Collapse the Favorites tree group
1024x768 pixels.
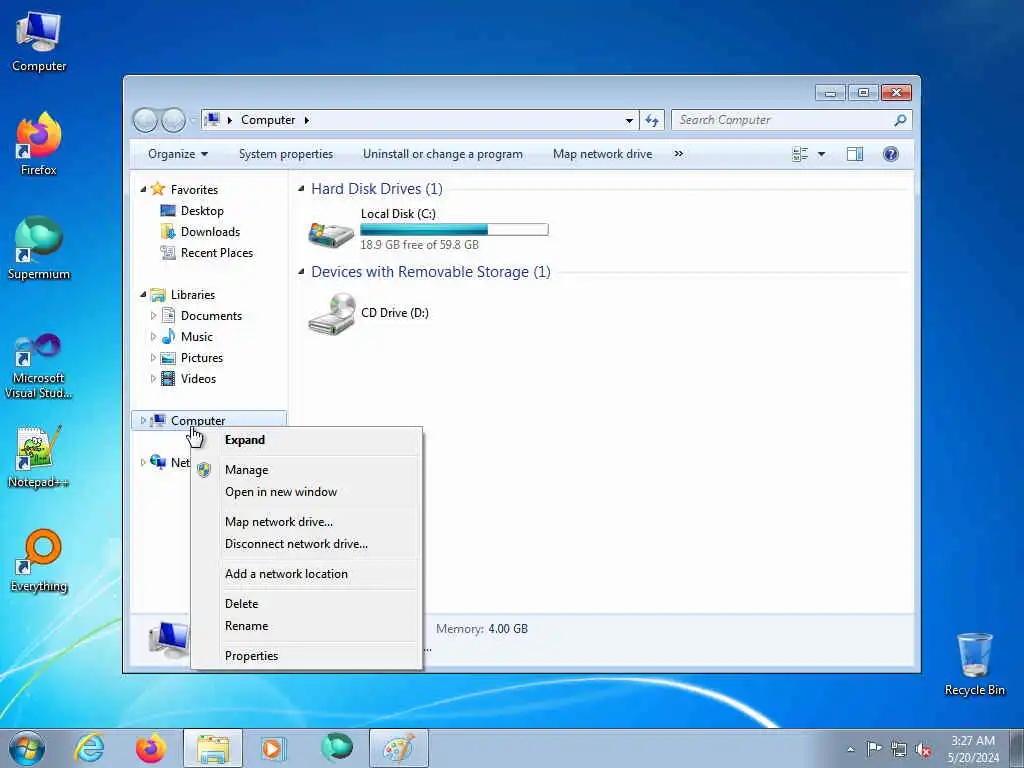(143, 189)
